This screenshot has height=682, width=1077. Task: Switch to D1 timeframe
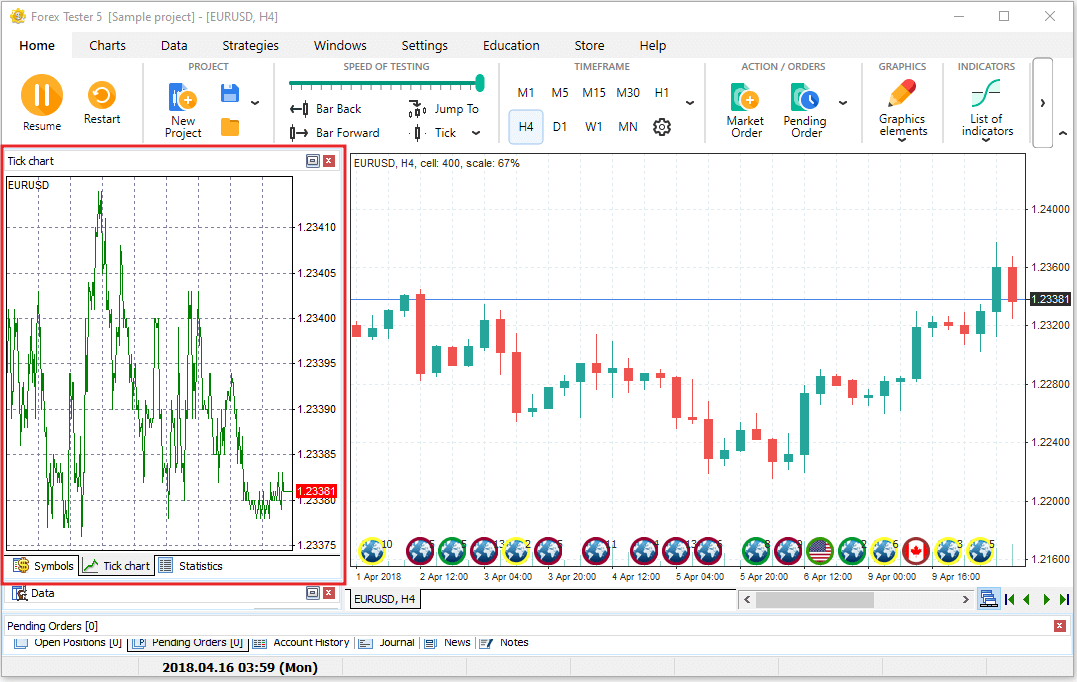tap(560, 127)
